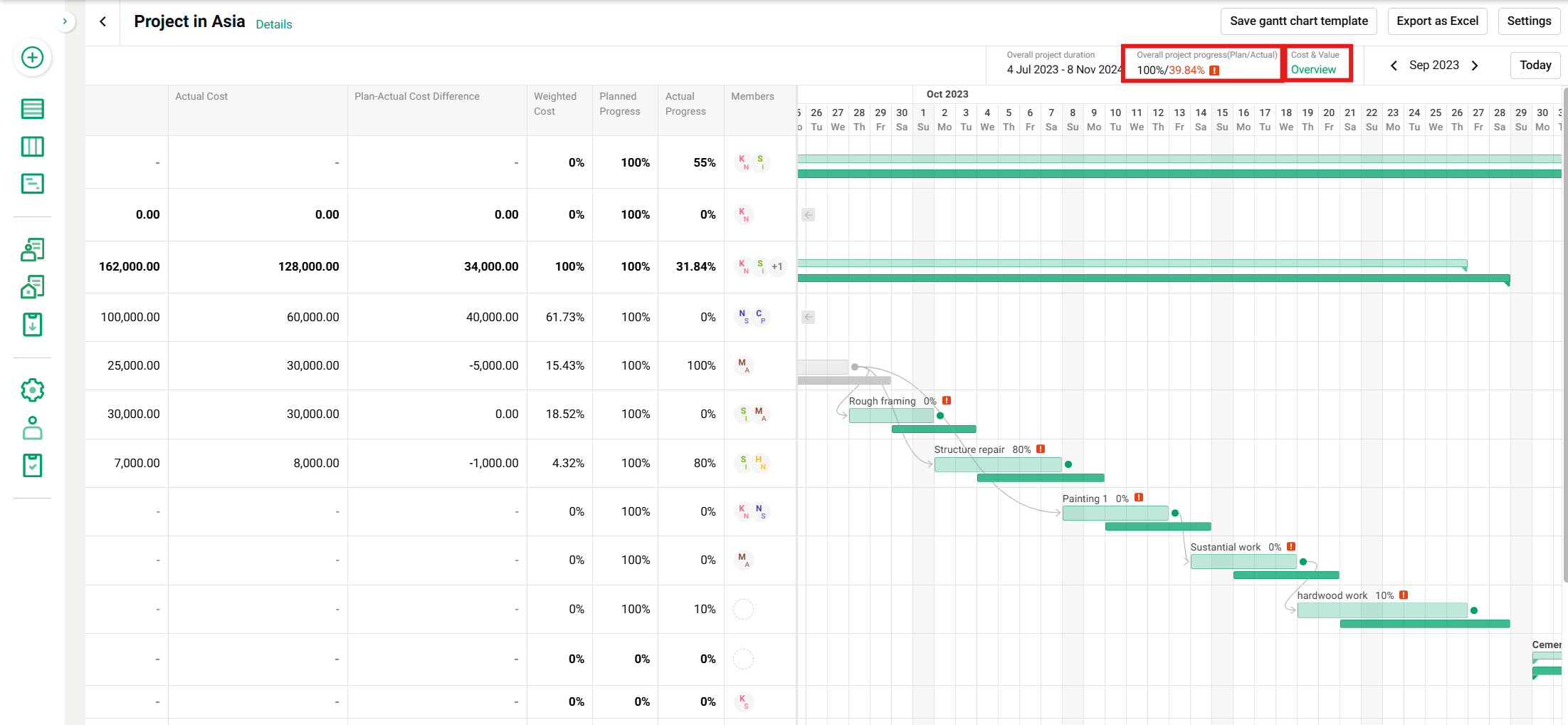Open the board columns view icon
Screen dimensions: 1568x725
(33, 147)
